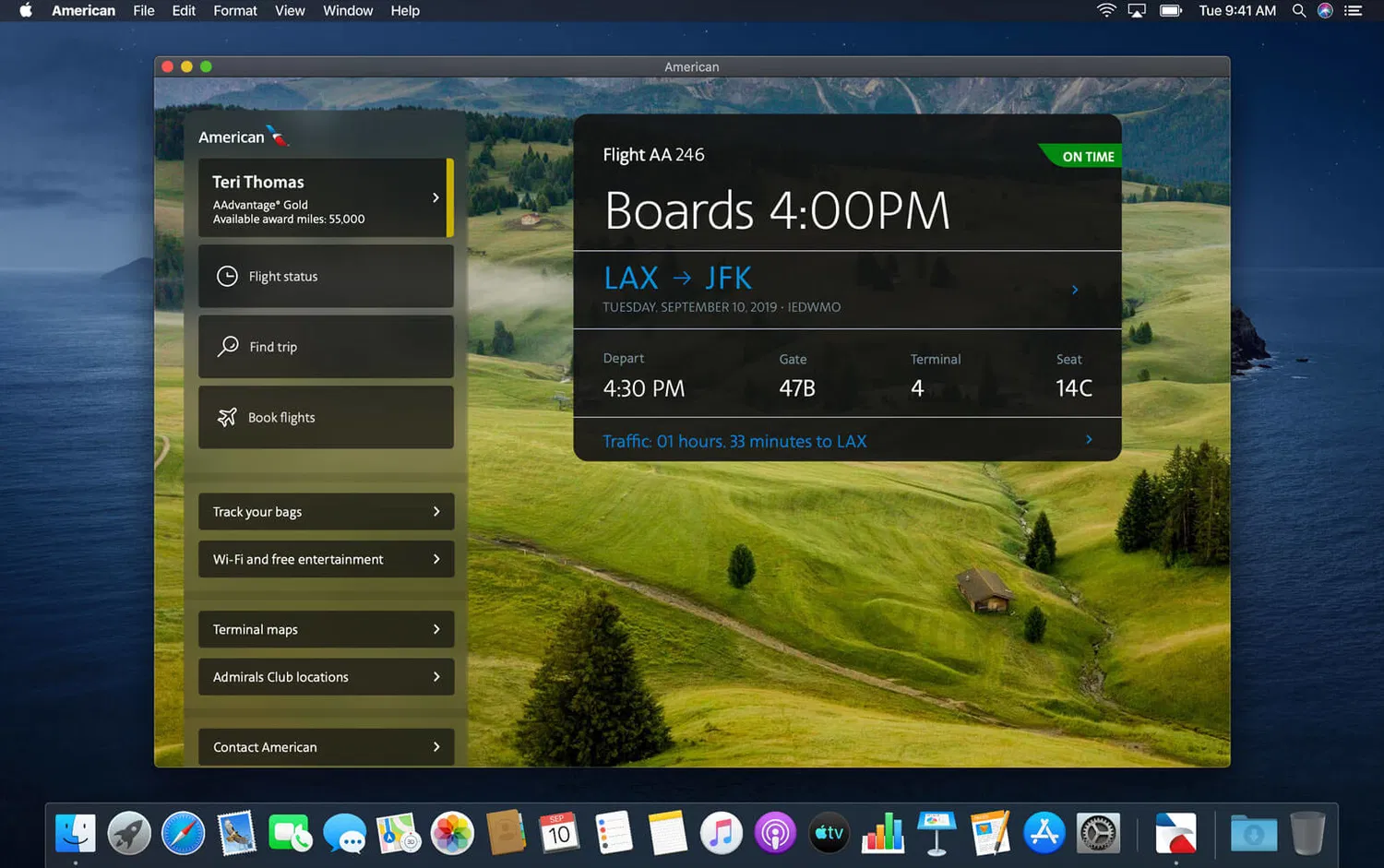Open Spotlight search from the menu bar
Viewport: 1384px width, 868px height.
tap(1299, 11)
